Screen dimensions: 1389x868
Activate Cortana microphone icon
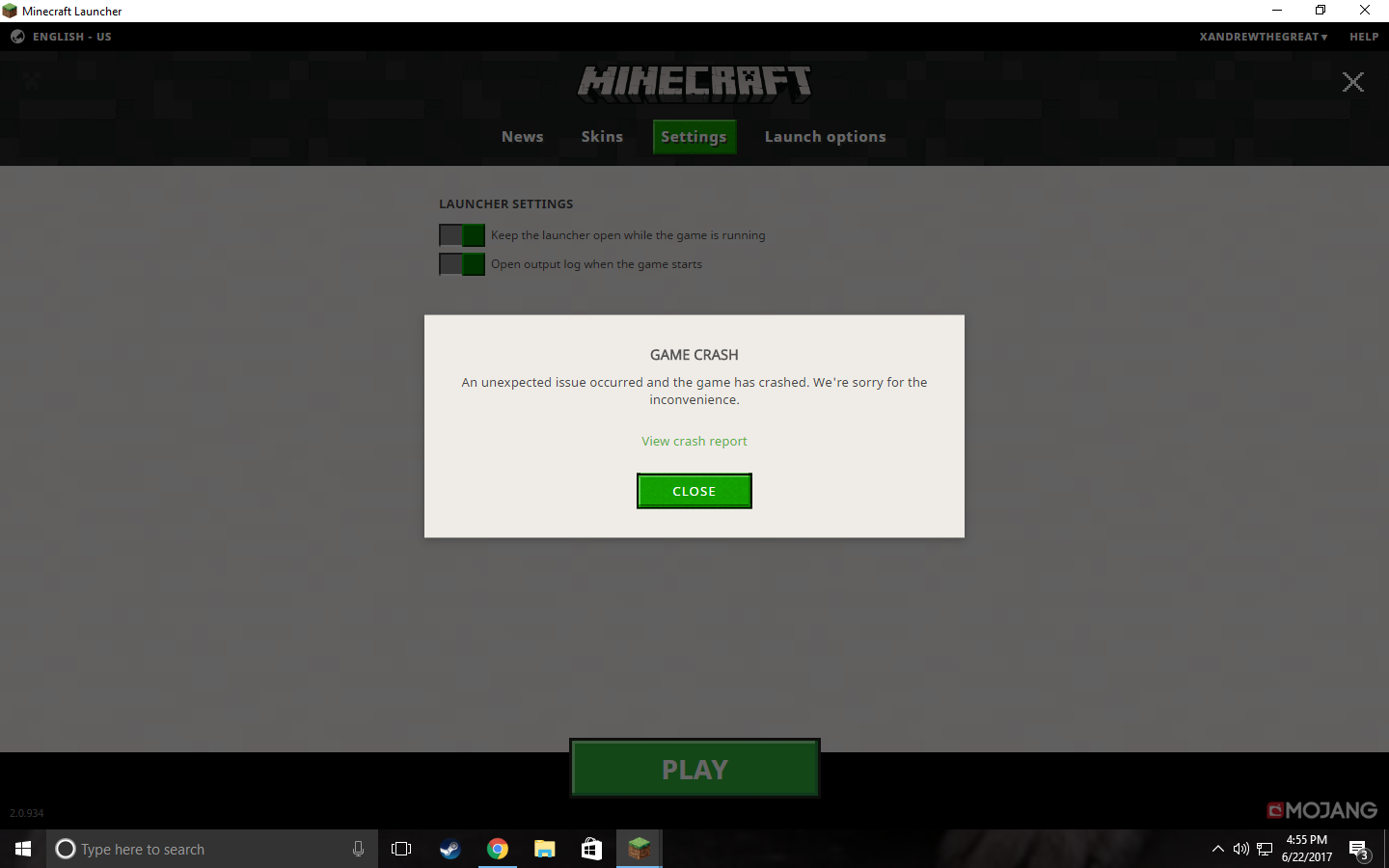pos(358,849)
